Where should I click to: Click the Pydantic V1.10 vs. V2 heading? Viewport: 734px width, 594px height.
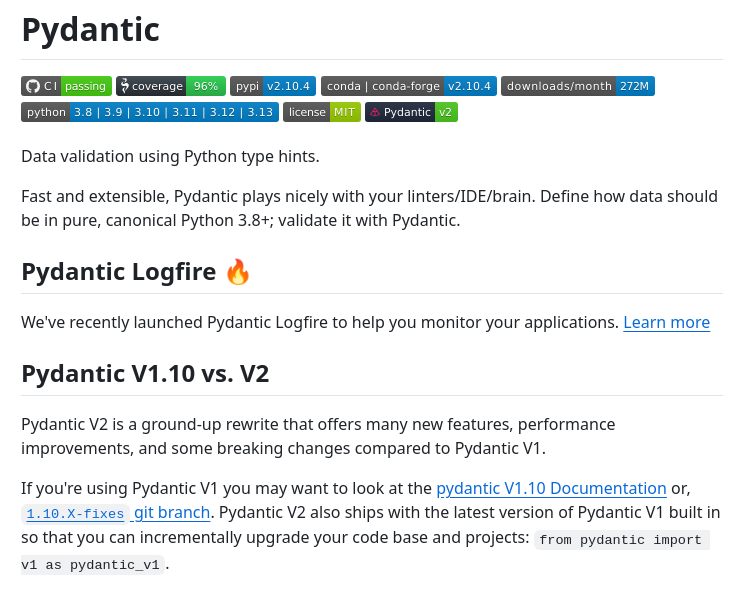[145, 374]
